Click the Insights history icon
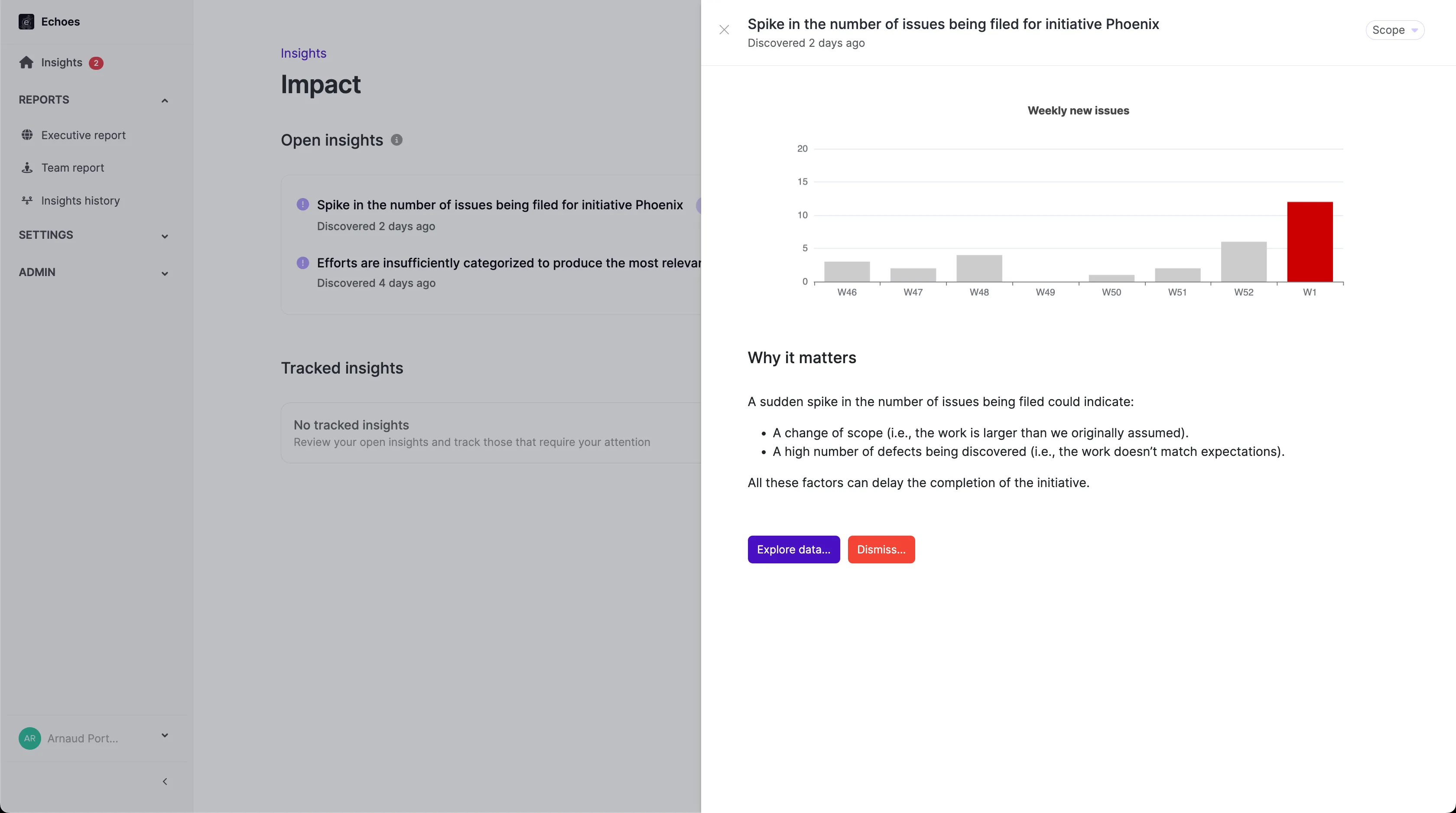The image size is (1456, 813). [x=26, y=201]
